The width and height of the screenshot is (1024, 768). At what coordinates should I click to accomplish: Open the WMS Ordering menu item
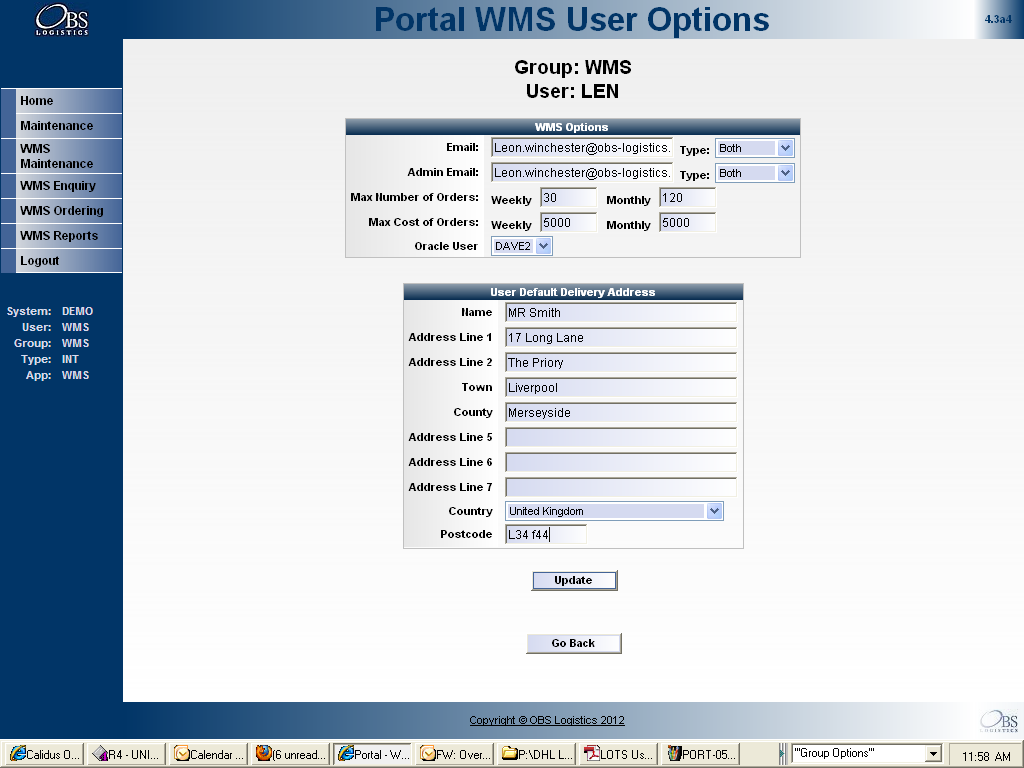click(61, 210)
